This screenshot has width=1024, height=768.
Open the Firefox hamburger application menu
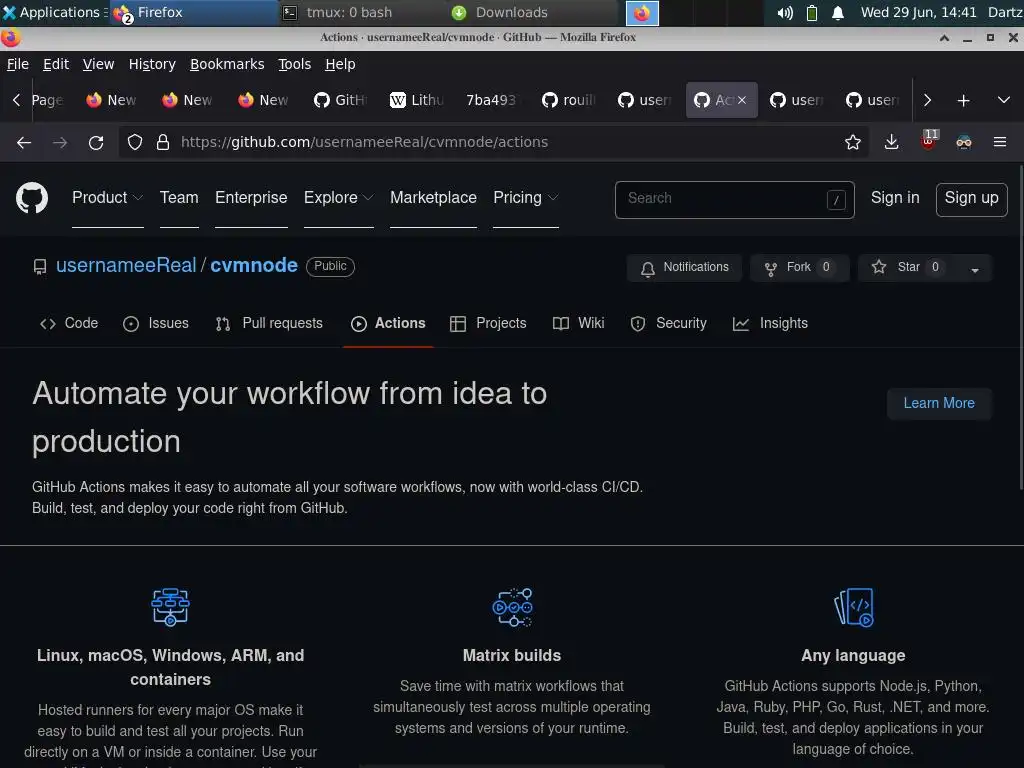[1000, 142]
